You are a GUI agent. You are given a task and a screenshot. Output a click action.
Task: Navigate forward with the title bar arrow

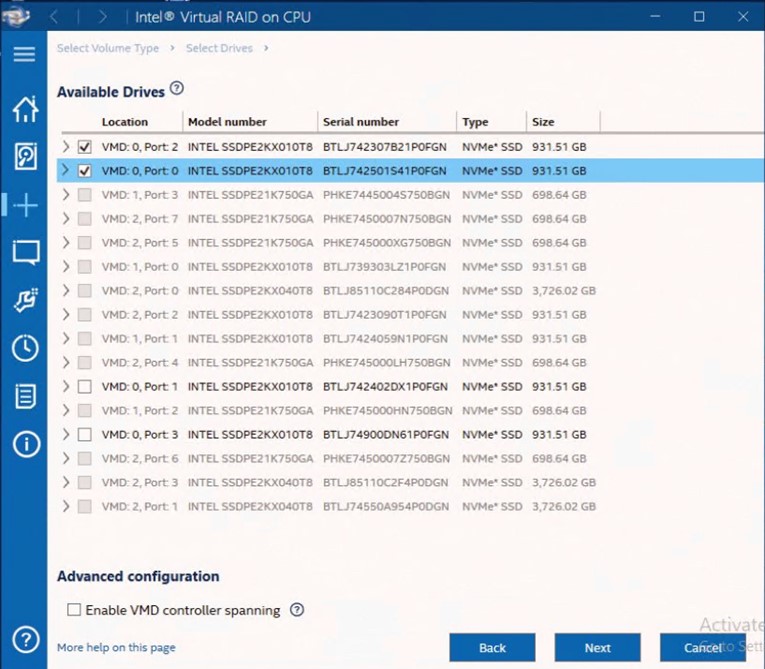point(102,17)
